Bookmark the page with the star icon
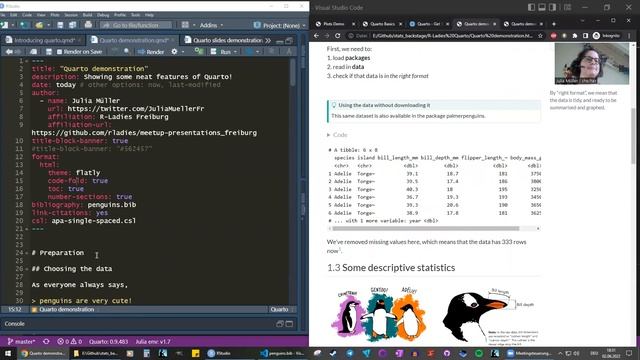Screen dimensions: 640x360 pos(540,36)
